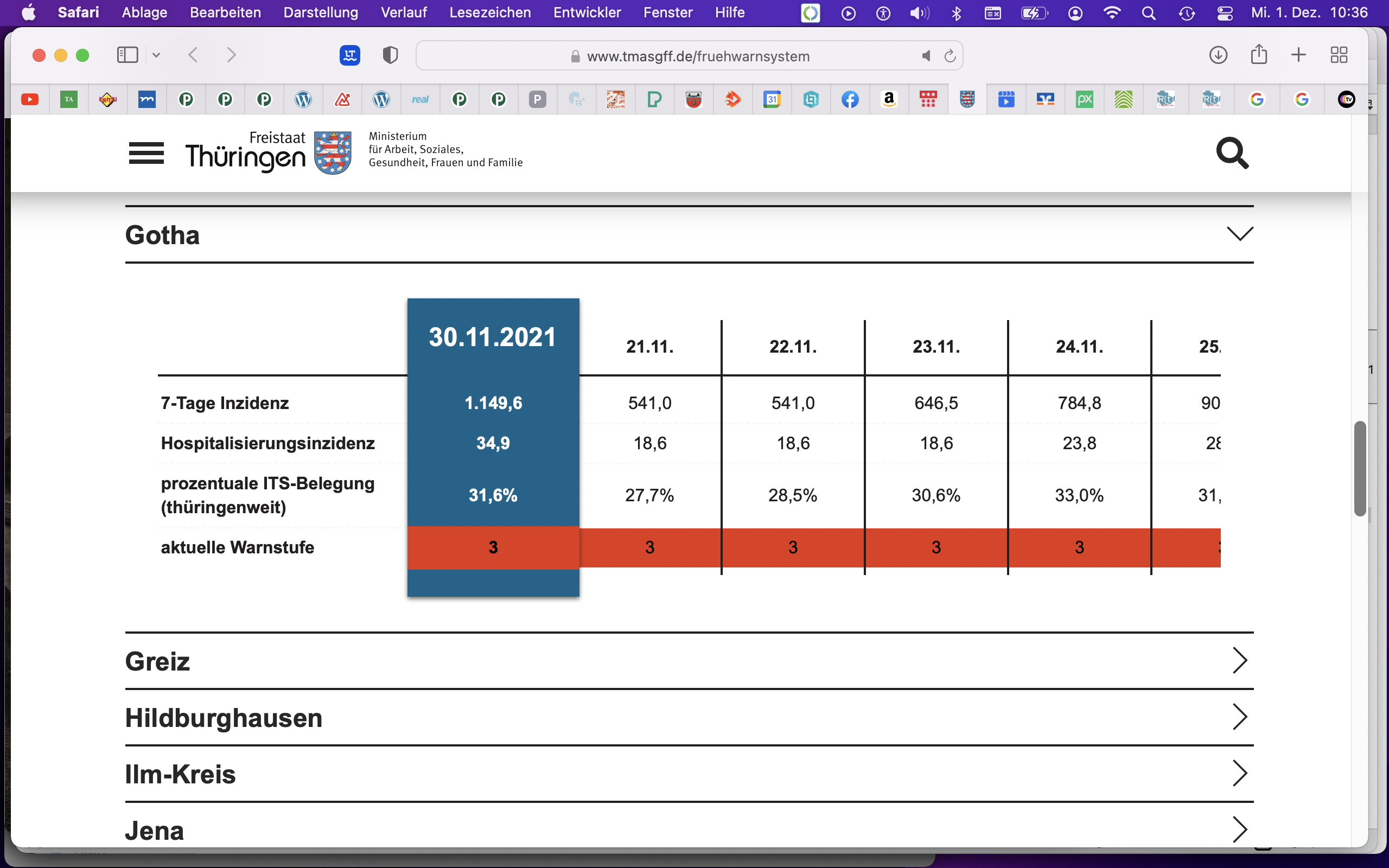
Task: Mute the tab audio speaker icon
Action: [x=926, y=56]
